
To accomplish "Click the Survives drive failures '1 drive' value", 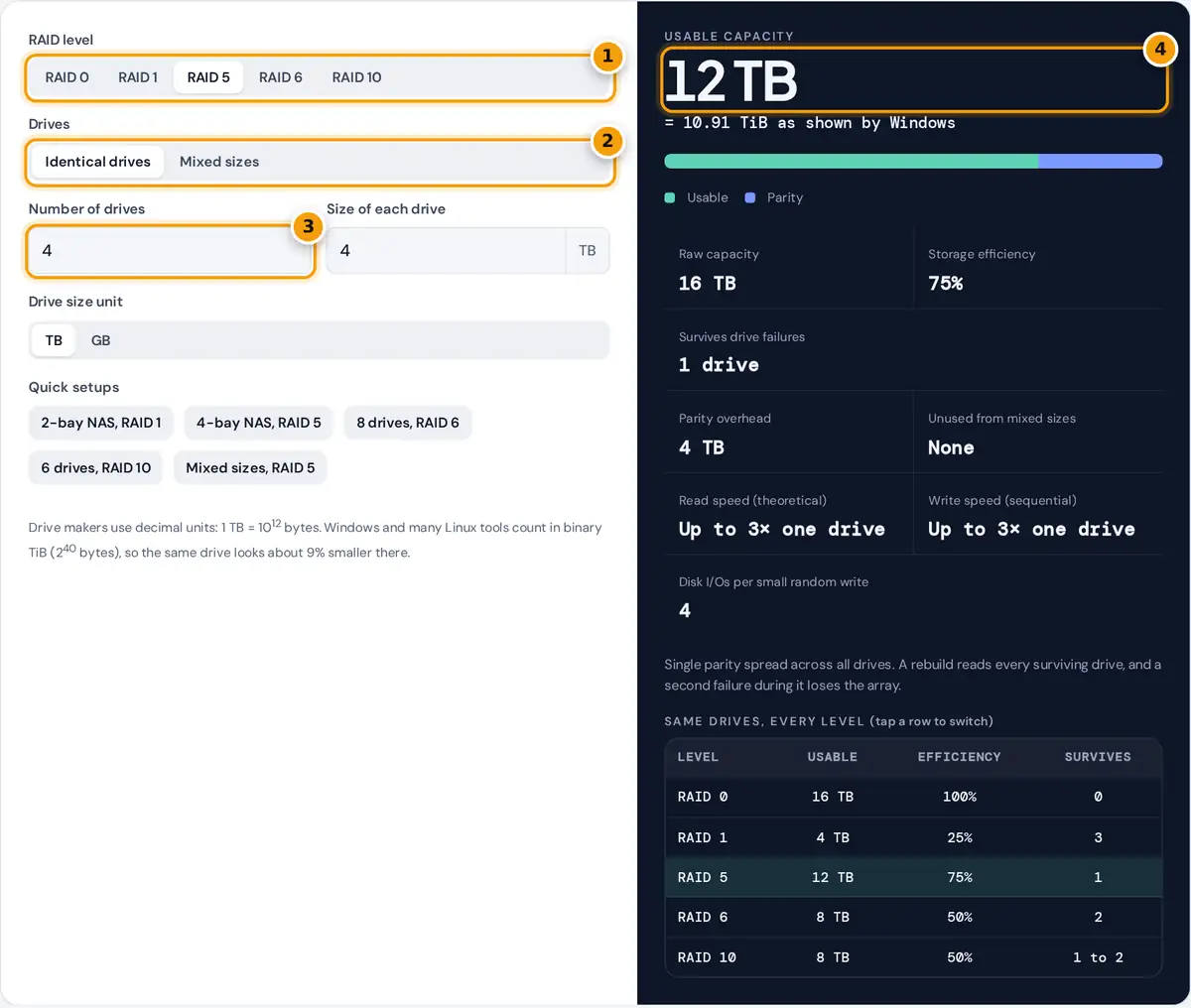I will [x=720, y=365].
